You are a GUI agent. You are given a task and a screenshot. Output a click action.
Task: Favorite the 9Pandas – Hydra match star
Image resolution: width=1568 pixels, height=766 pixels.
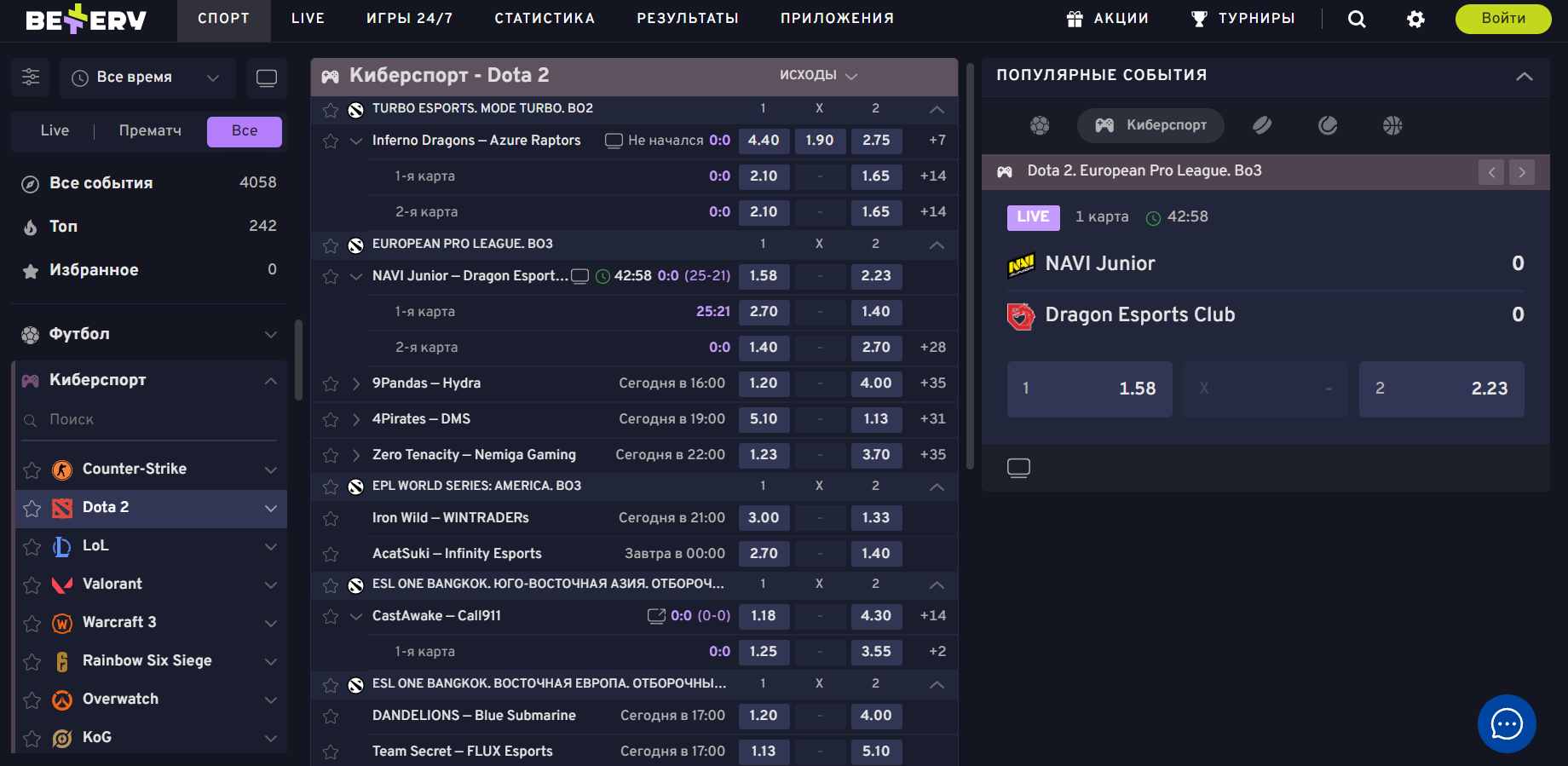point(331,384)
